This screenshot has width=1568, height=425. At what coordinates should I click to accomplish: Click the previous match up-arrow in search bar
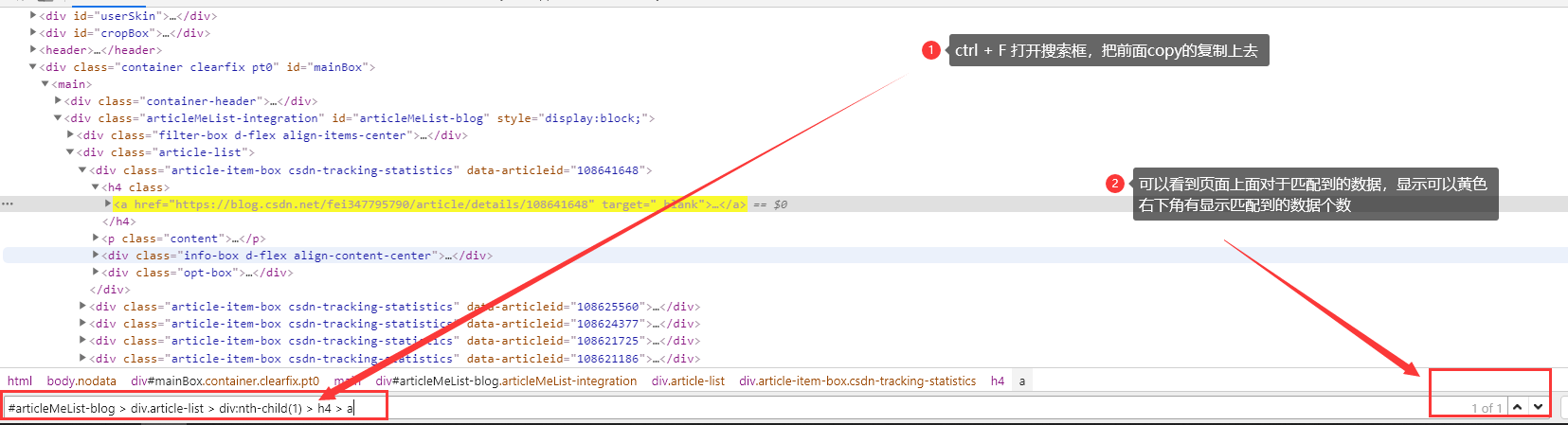pyautogui.click(x=1518, y=406)
